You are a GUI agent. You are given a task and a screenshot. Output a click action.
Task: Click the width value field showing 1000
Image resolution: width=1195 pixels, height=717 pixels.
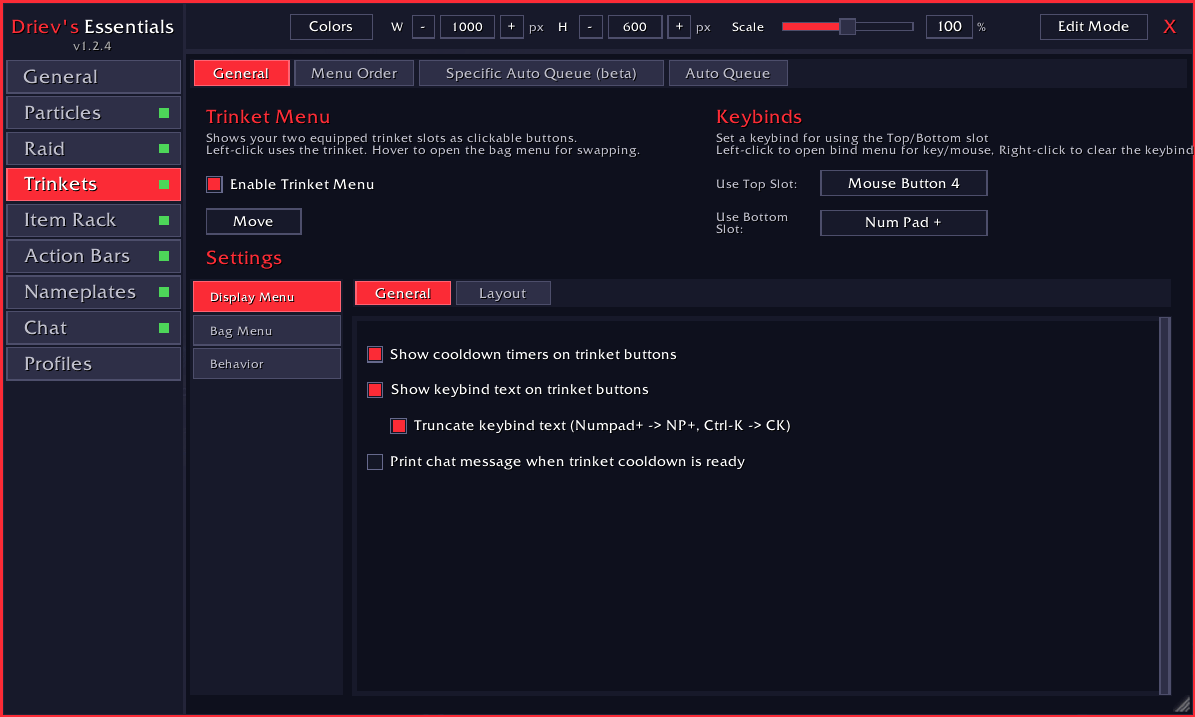point(467,27)
